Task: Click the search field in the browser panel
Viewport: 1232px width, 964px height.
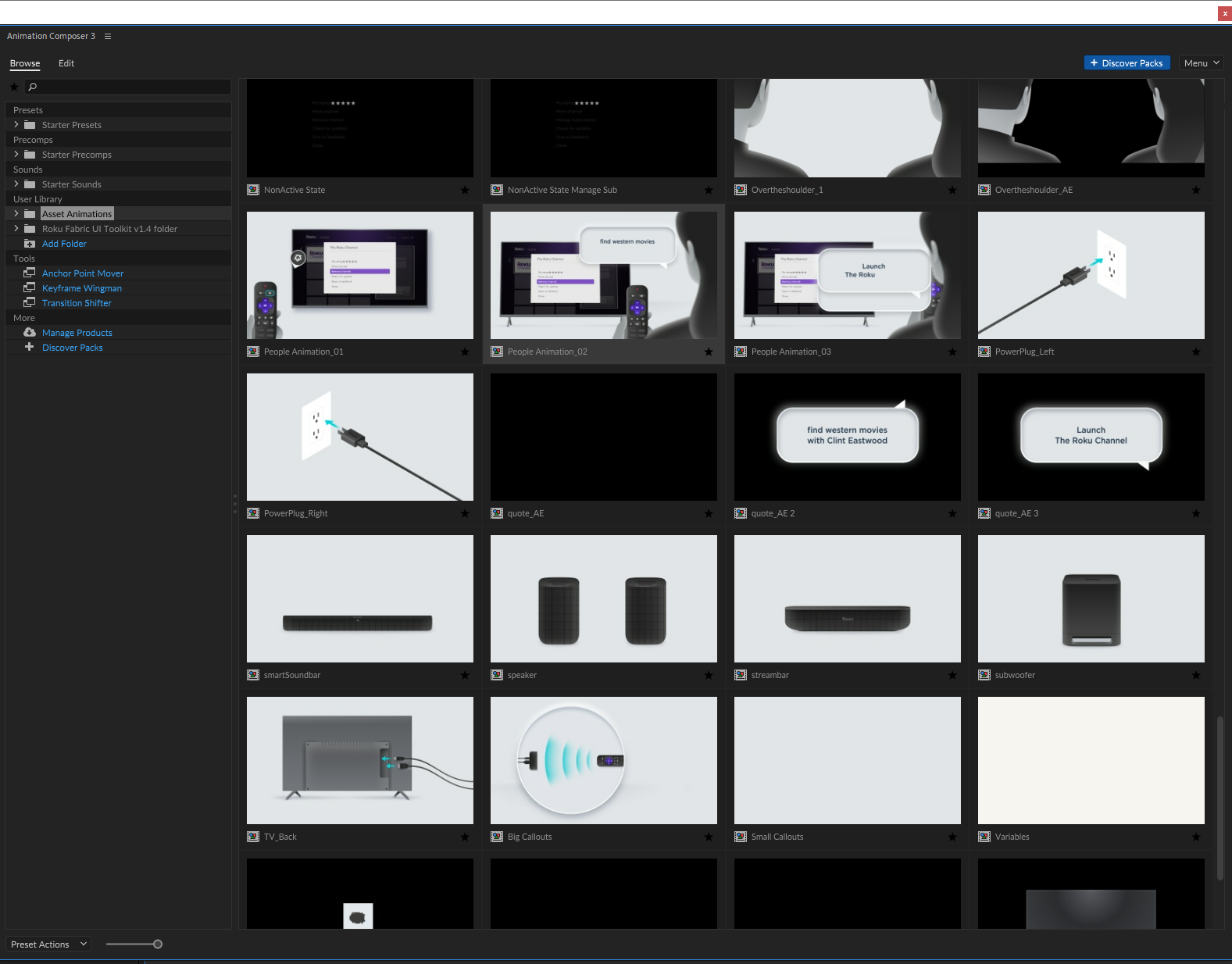Action: (x=127, y=87)
